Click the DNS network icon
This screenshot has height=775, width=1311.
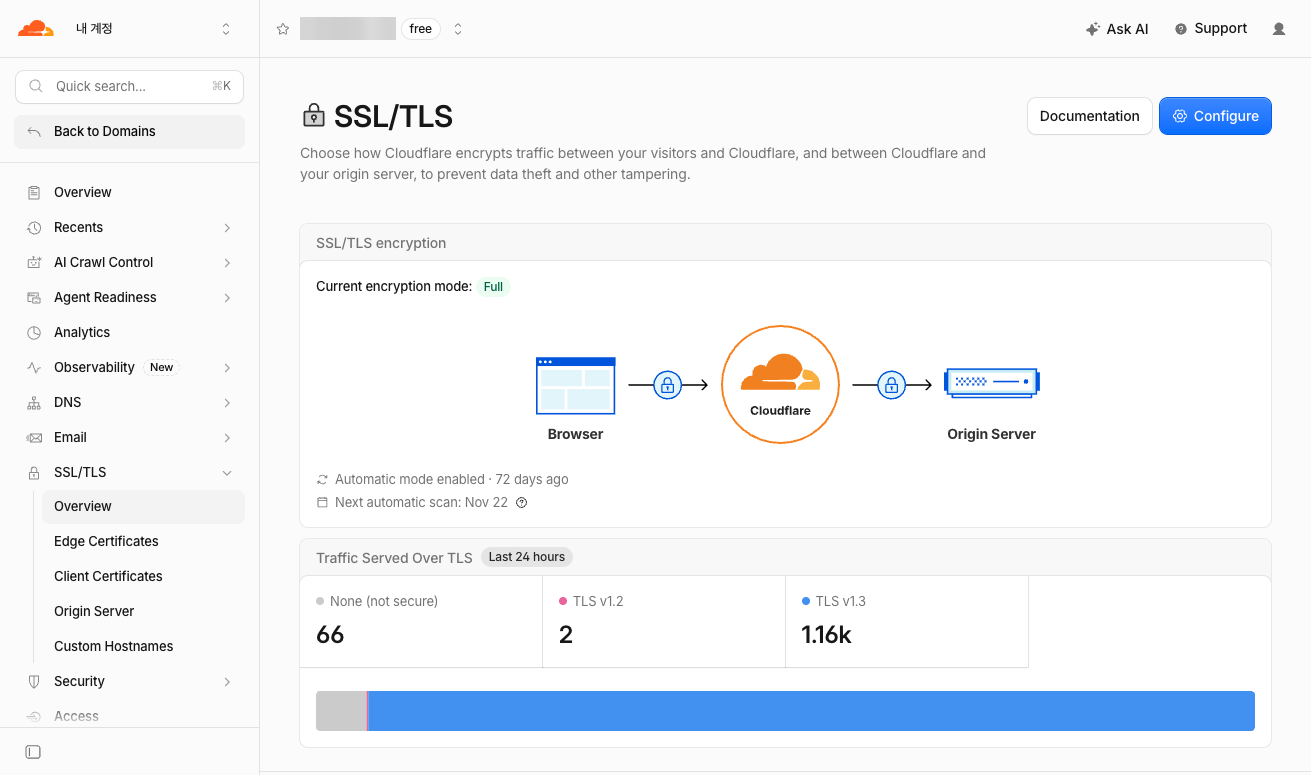(34, 402)
